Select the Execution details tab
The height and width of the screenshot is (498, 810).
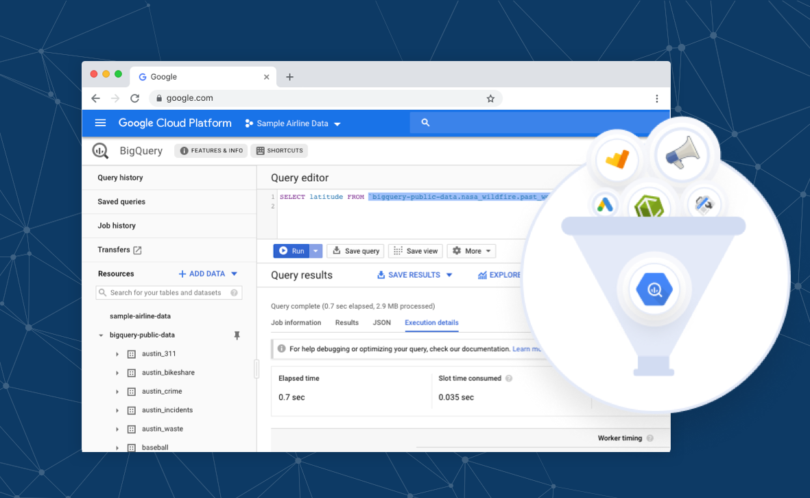(x=431, y=322)
